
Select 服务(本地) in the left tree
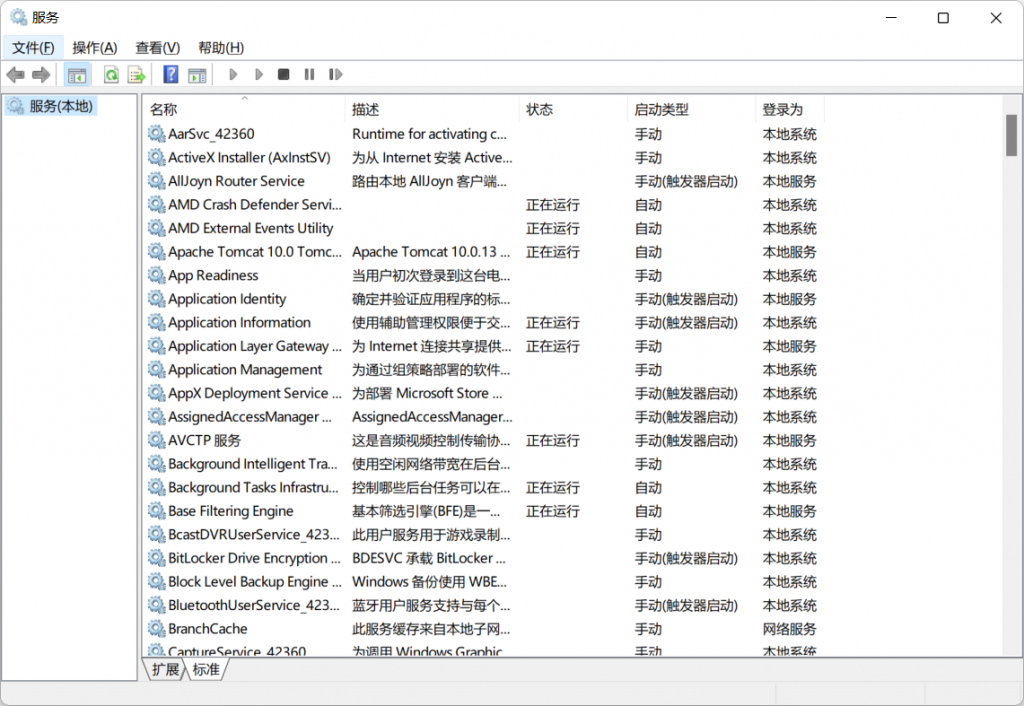(60, 106)
